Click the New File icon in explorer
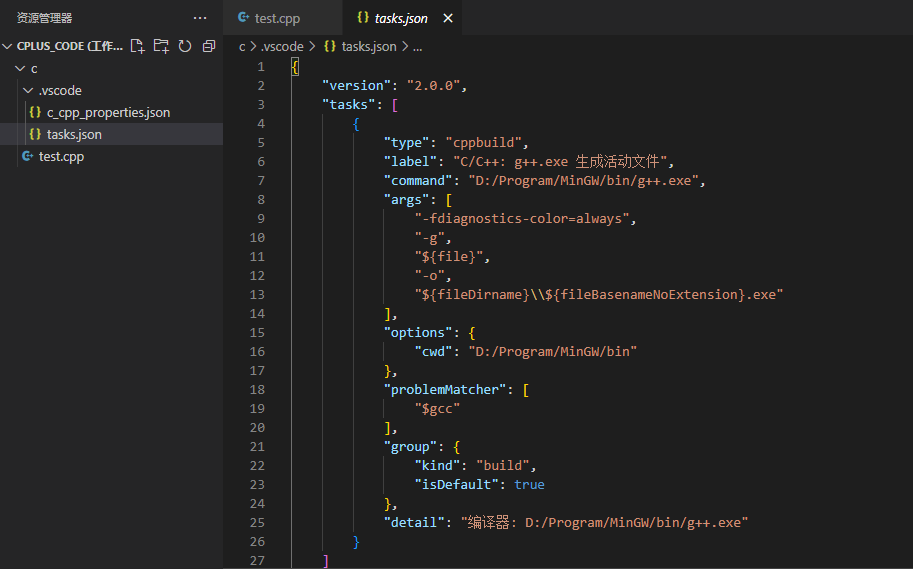Image resolution: width=913 pixels, height=569 pixels. tap(138, 46)
